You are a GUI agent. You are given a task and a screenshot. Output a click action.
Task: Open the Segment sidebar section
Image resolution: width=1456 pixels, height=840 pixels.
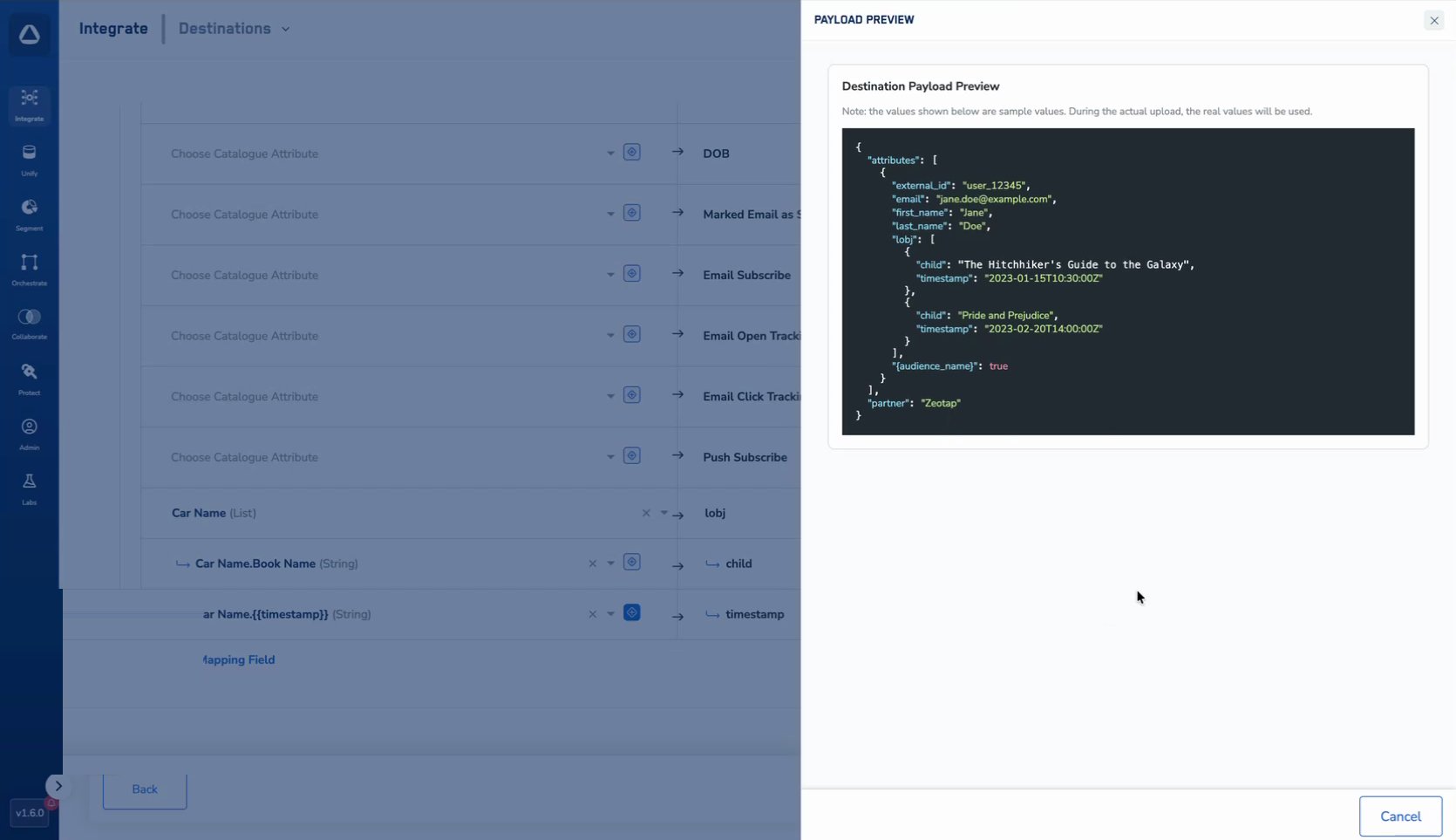point(29,215)
